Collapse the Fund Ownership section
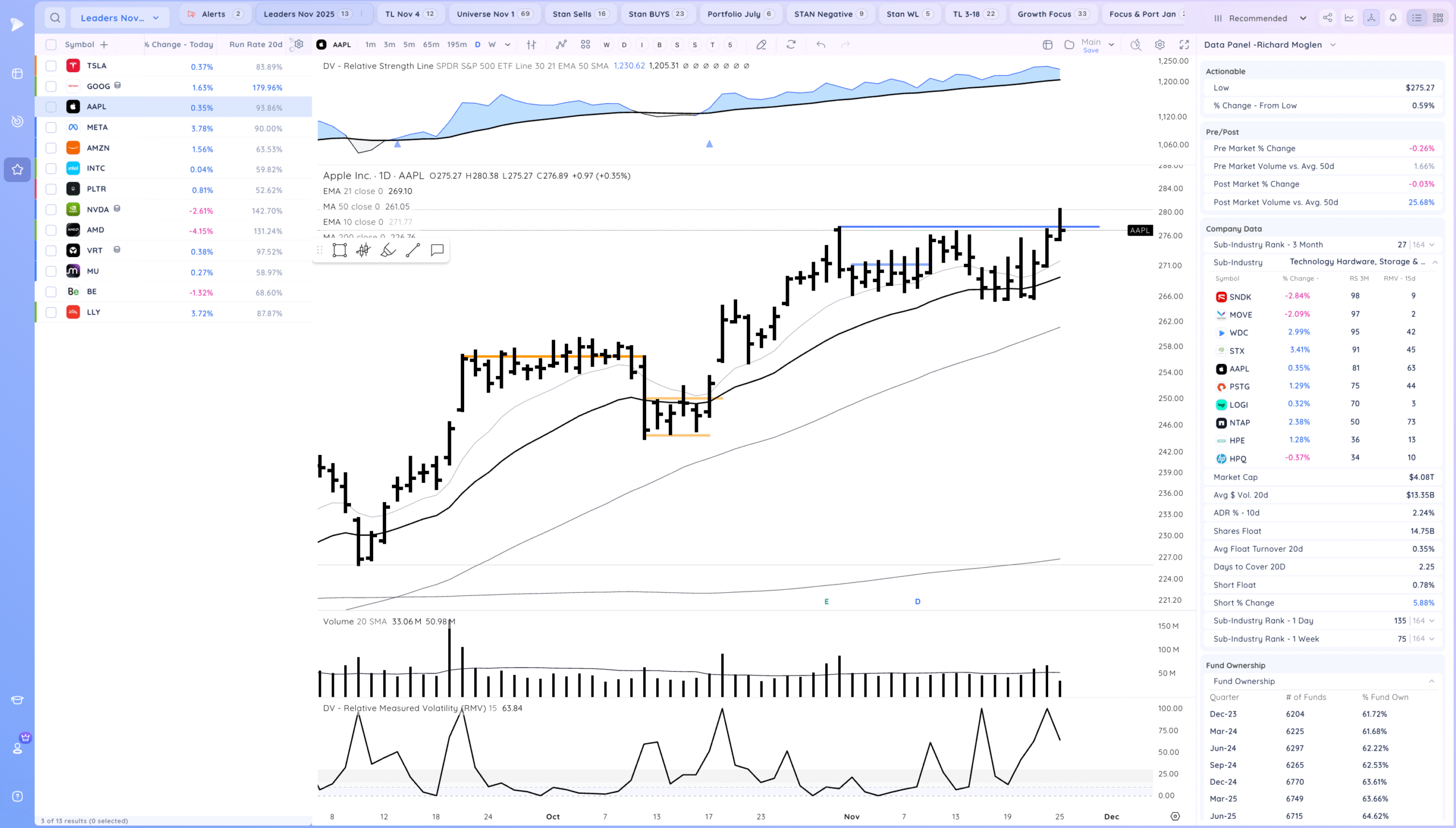Image resolution: width=1456 pixels, height=828 pixels. point(1431,681)
